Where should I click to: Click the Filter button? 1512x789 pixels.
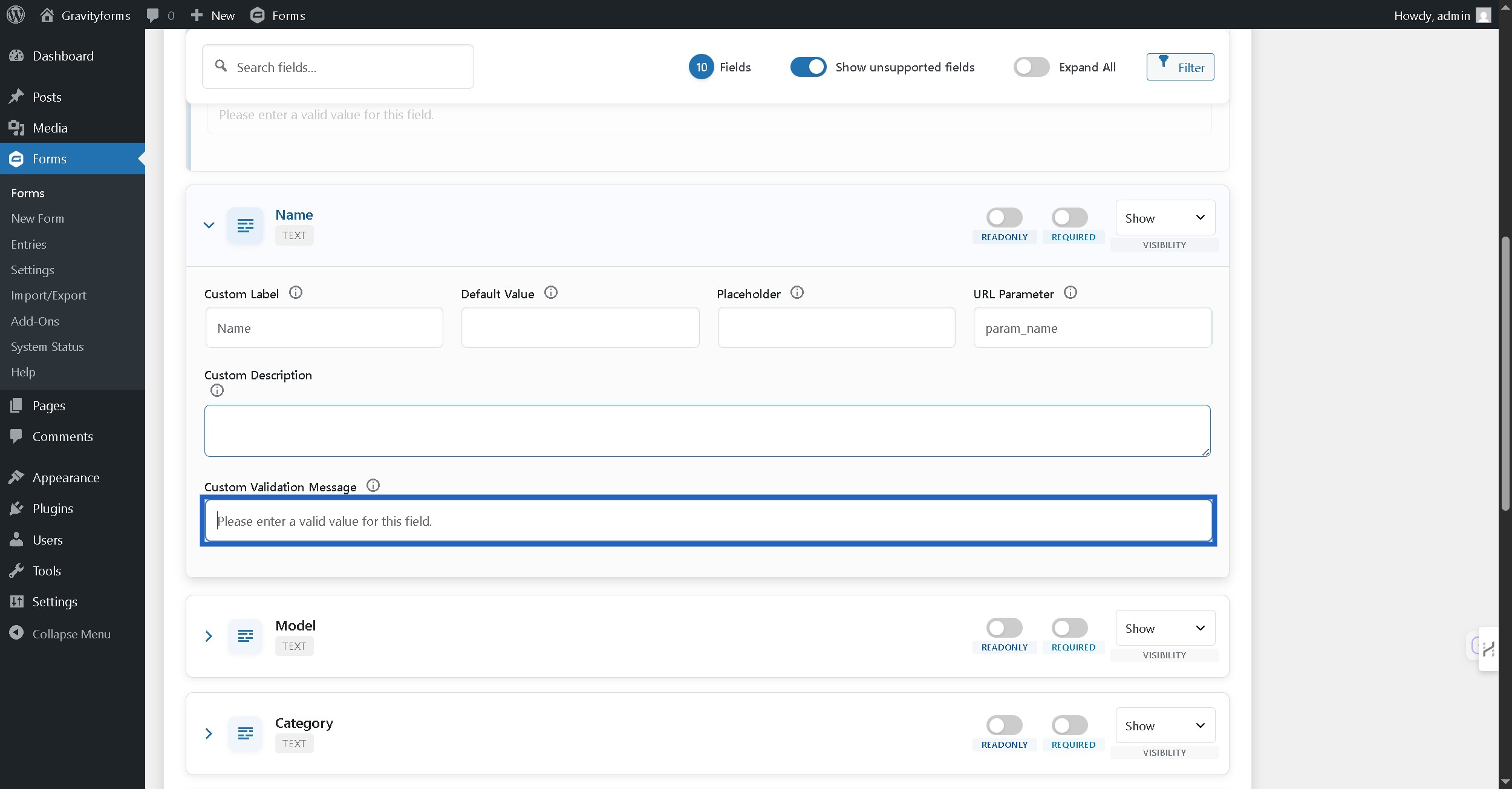pos(1180,67)
